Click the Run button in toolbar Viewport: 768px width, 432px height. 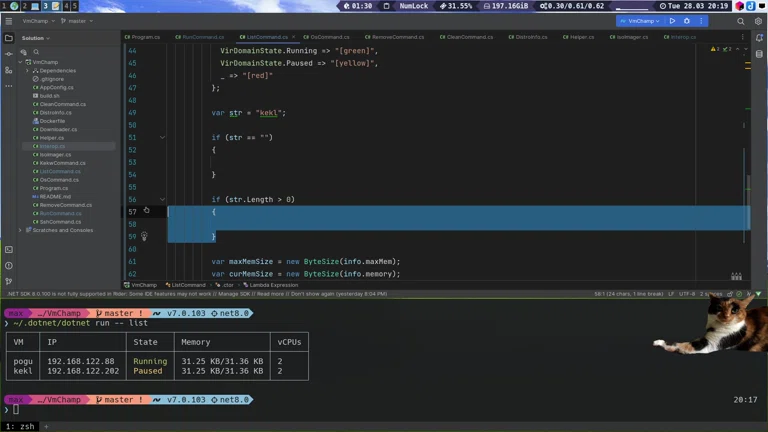point(672,21)
